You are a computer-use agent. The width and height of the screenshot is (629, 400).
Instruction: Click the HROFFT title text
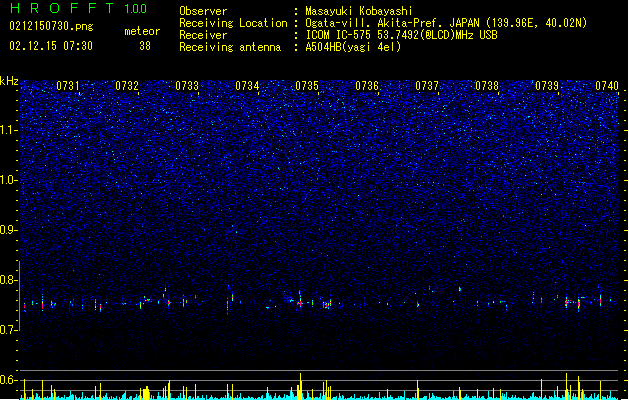(x=62, y=8)
